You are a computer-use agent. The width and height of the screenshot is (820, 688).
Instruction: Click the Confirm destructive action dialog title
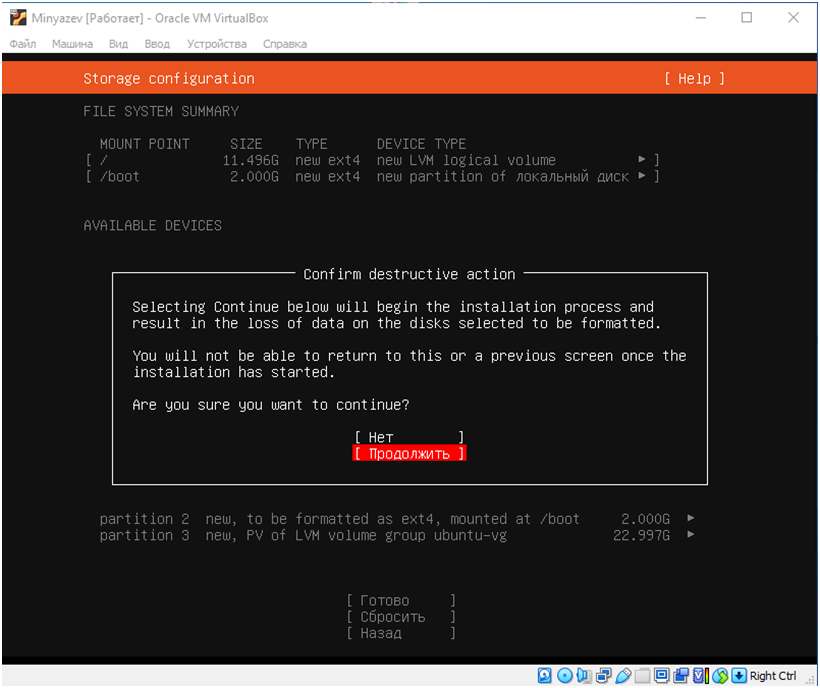click(x=409, y=274)
